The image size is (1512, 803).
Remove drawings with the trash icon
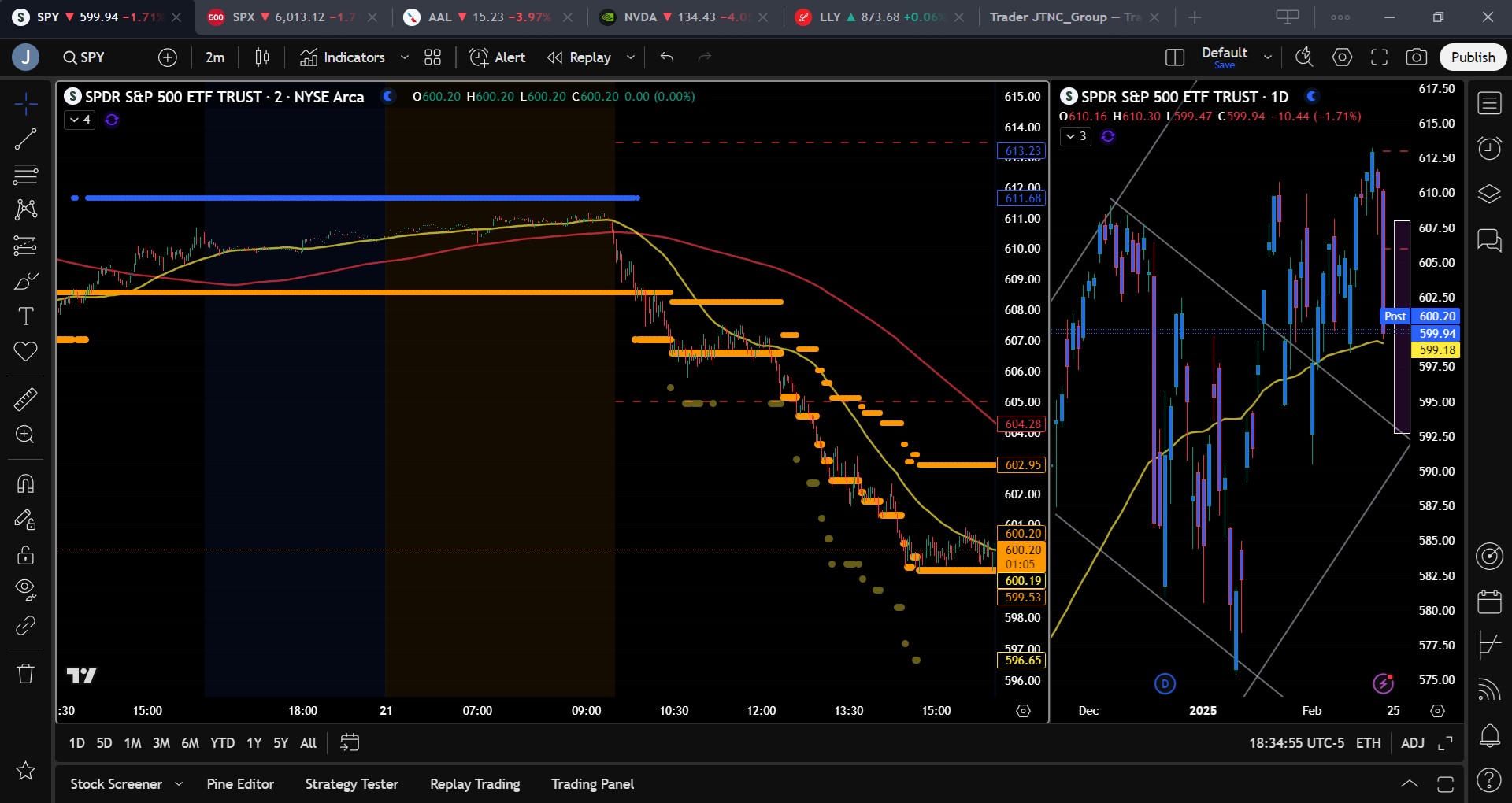(x=25, y=673)
